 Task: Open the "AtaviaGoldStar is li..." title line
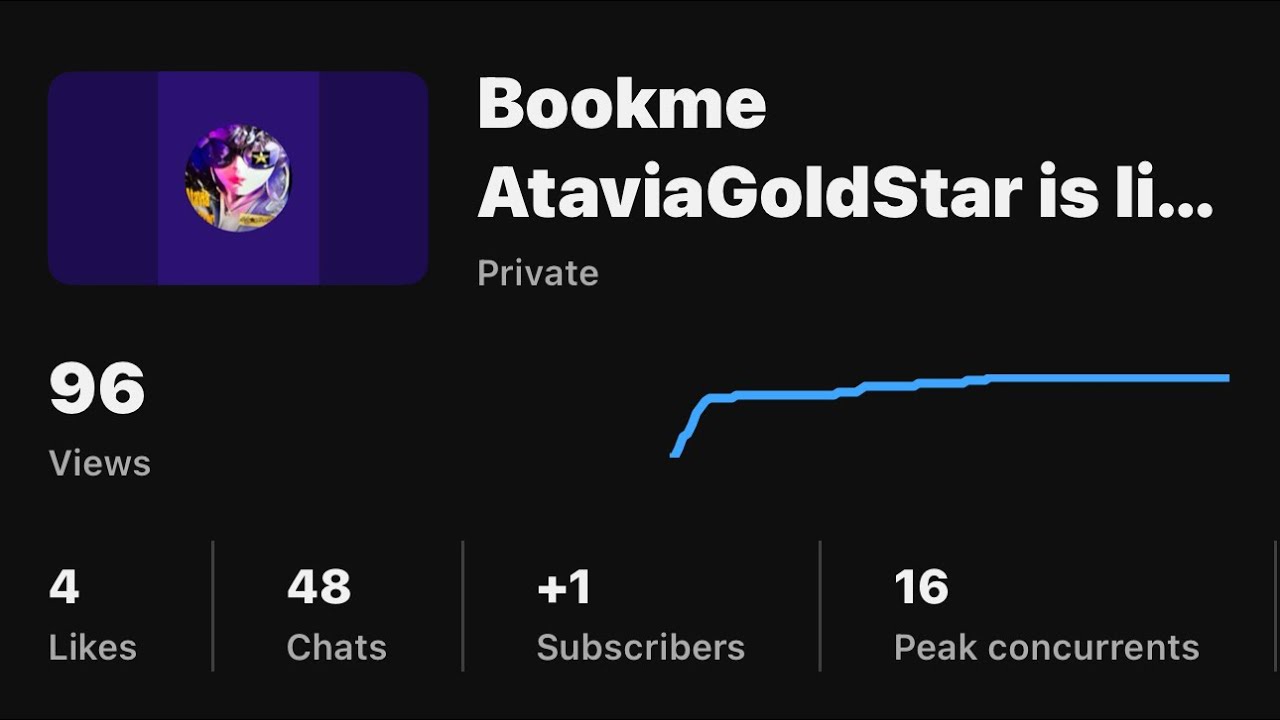click(x=845, y=193)
